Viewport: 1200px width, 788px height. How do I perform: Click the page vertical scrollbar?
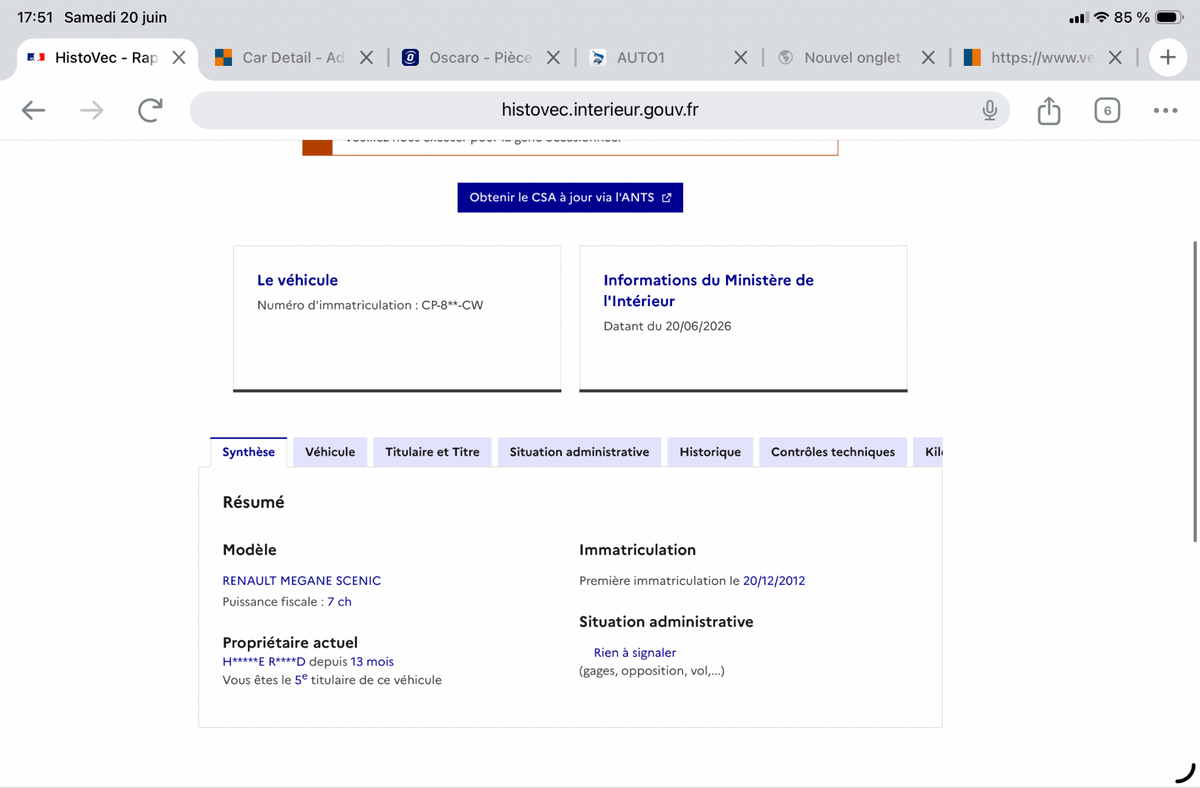pos(1194,390)
